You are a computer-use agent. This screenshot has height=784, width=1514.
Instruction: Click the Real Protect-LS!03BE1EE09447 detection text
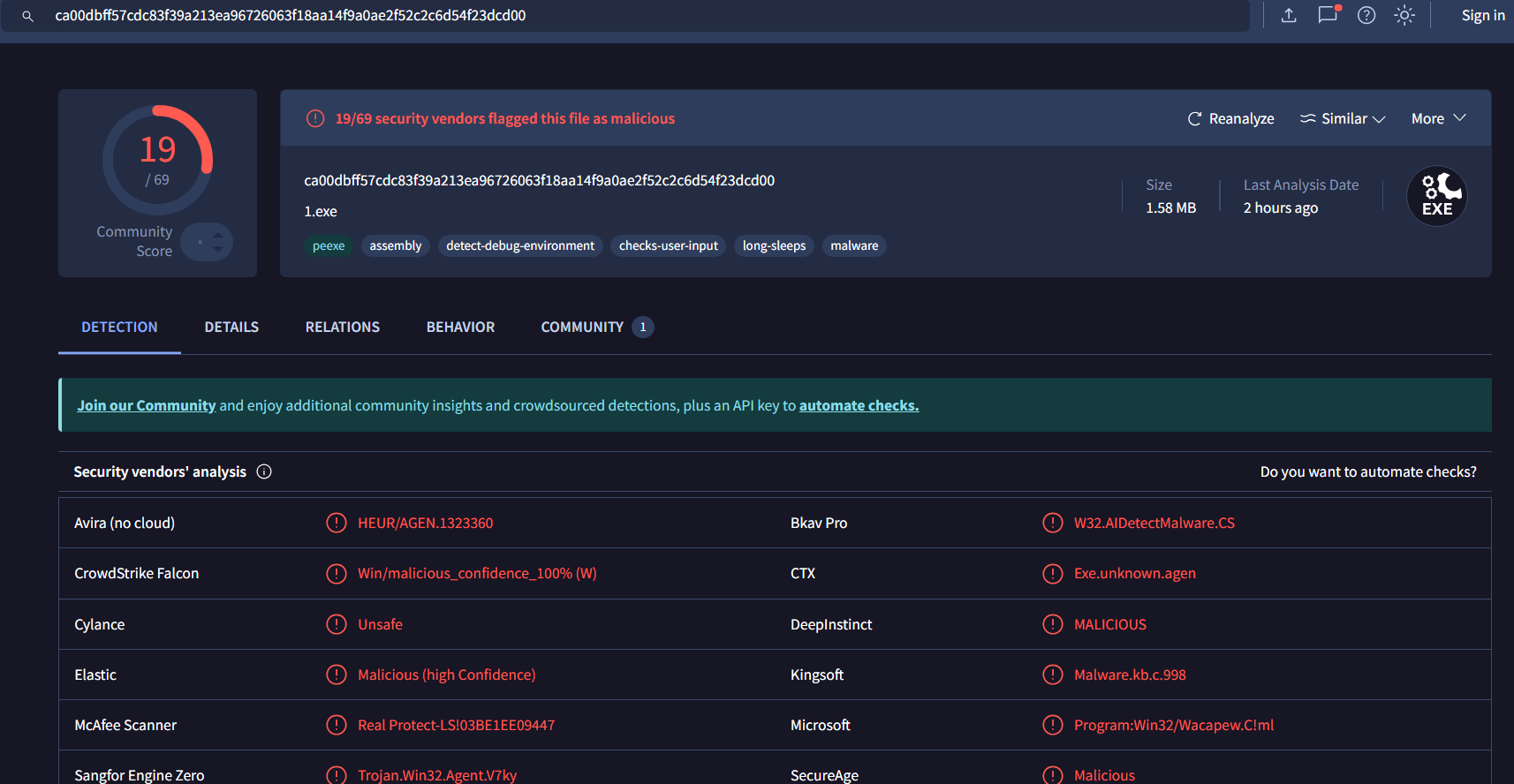[457, 725]
